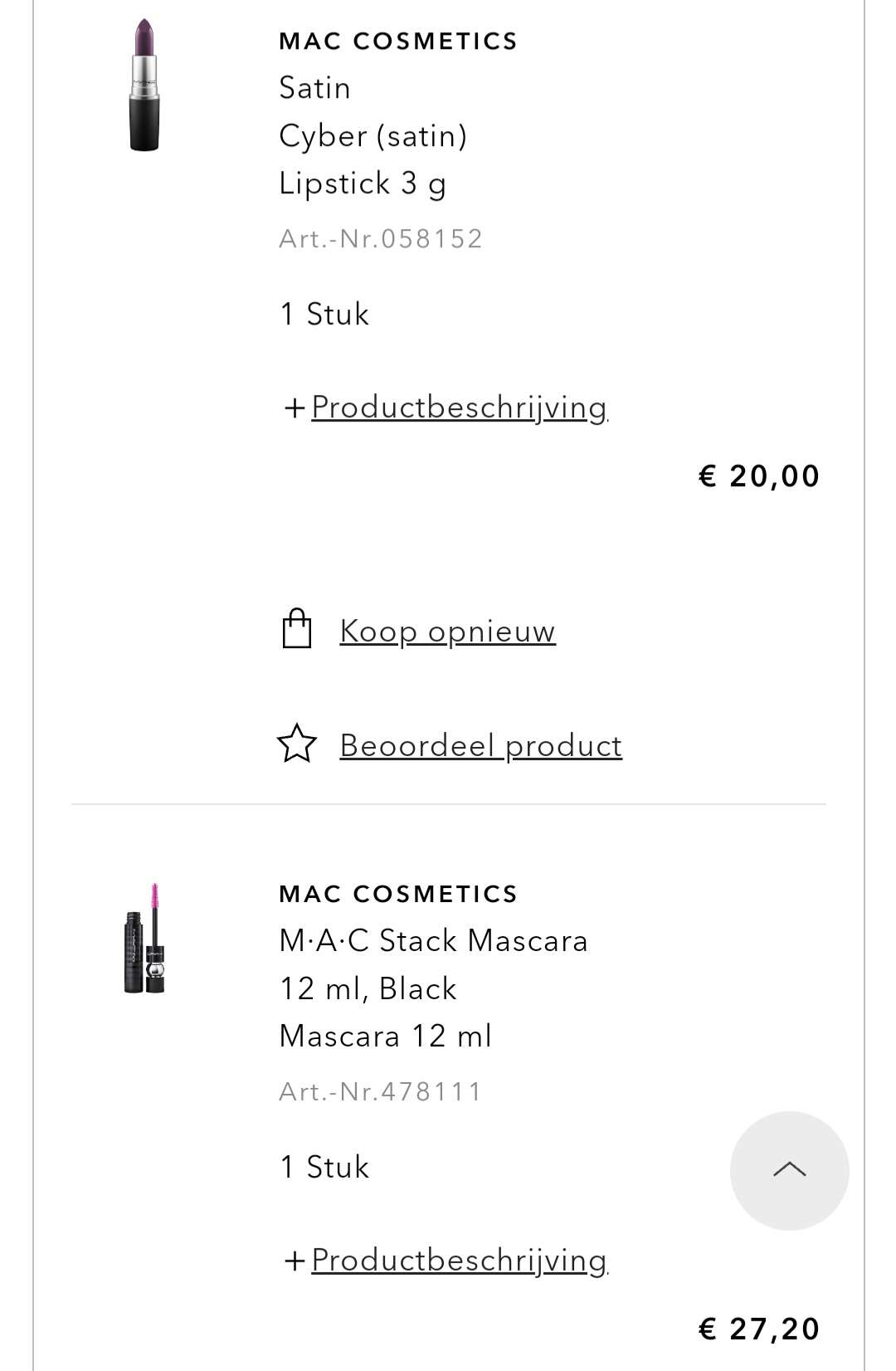Click article number 478111
The width and height of the screenshot is (896, 1371).
tap(381, 1092)
